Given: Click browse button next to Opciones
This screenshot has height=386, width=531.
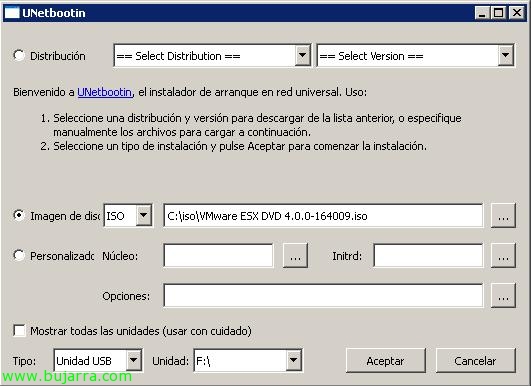Looking at the screenshot, I should [x=503, y=296].
